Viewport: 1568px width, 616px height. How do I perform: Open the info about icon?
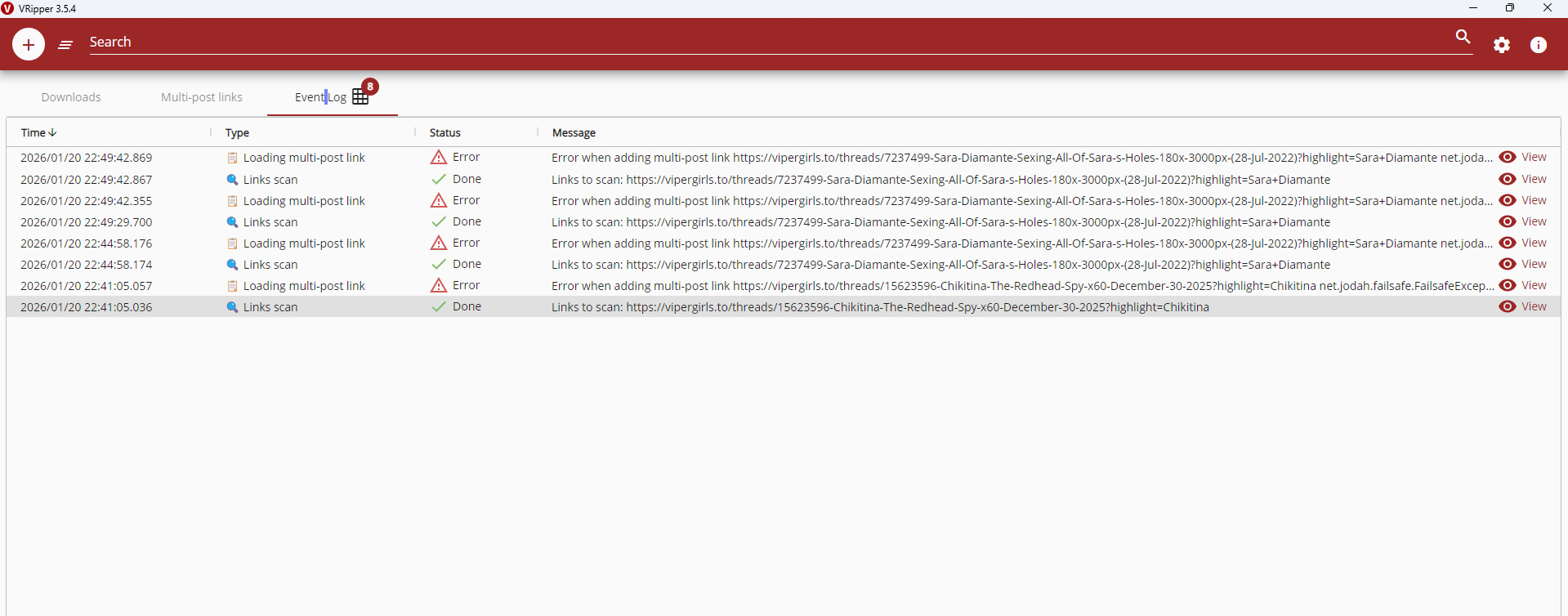tap(1539, 45)
